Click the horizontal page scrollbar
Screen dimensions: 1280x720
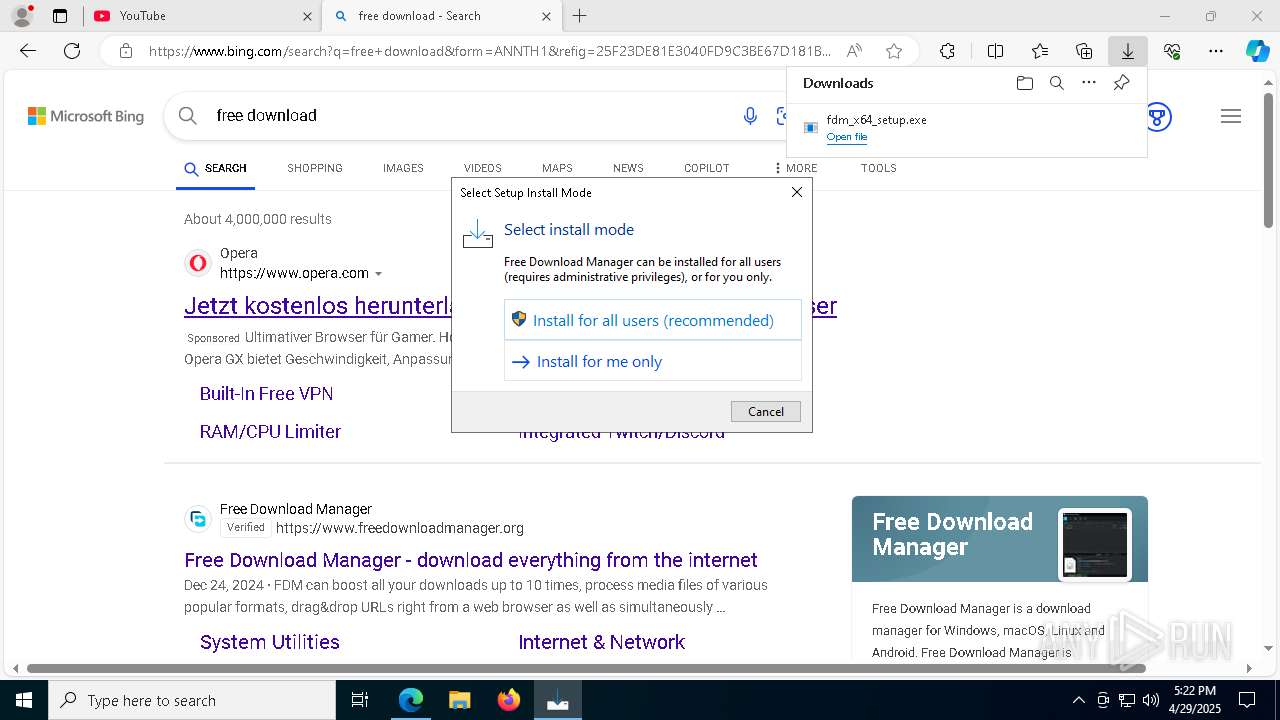(x=585, y=668)
